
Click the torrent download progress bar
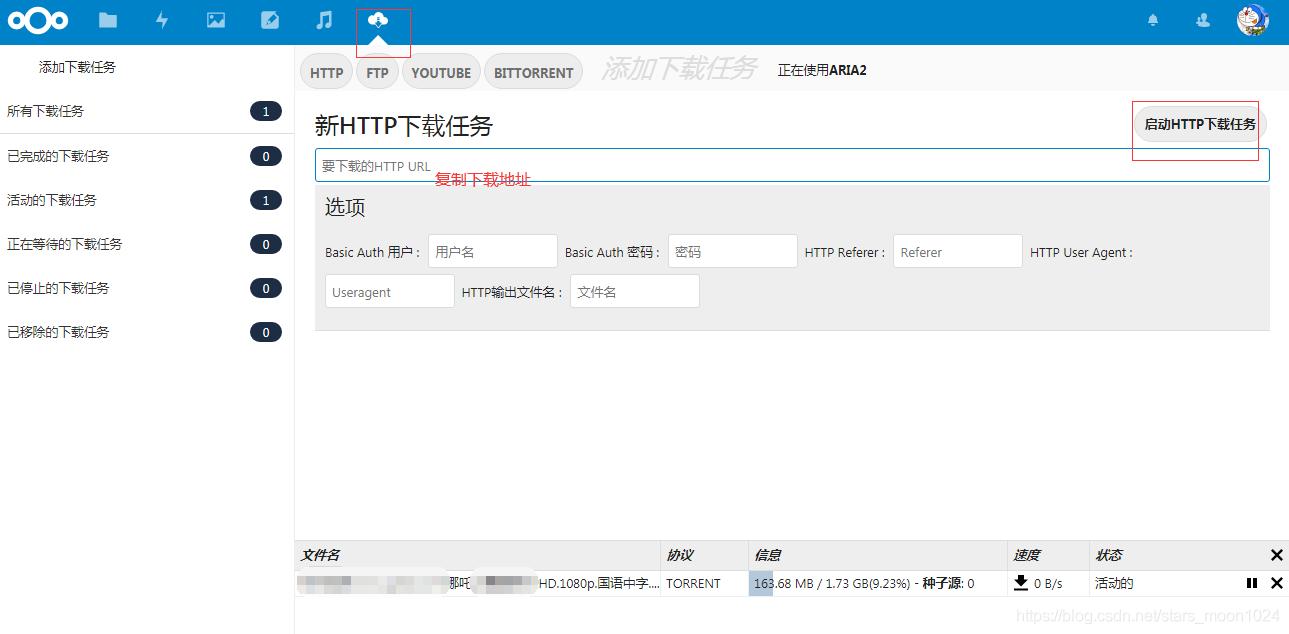[762, 583]
